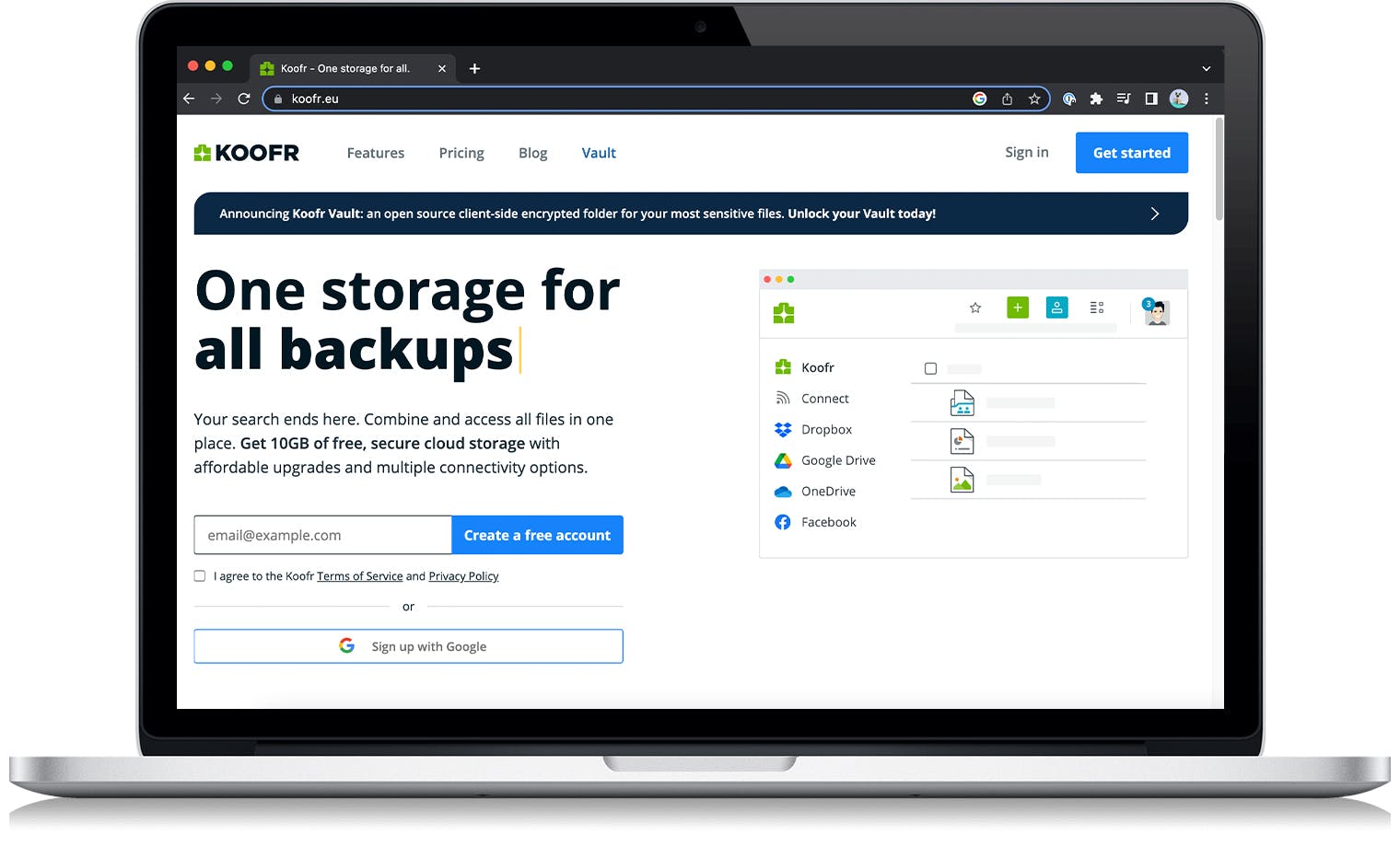Open the browser extensions puzzle icon
Screen dimensions: 1400x847
tap(1096, 99)
